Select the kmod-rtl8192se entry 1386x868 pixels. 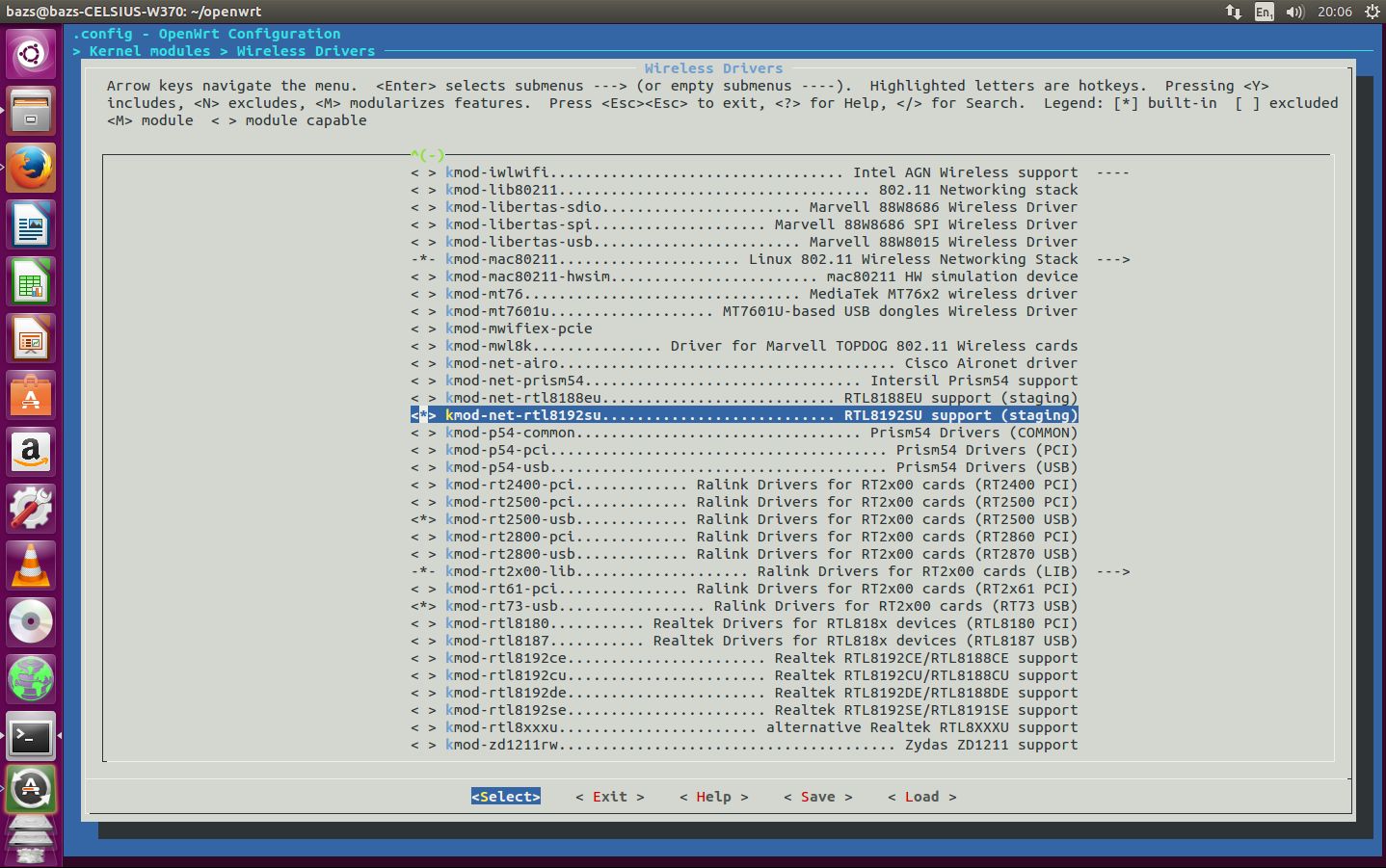tap(744, 710)
